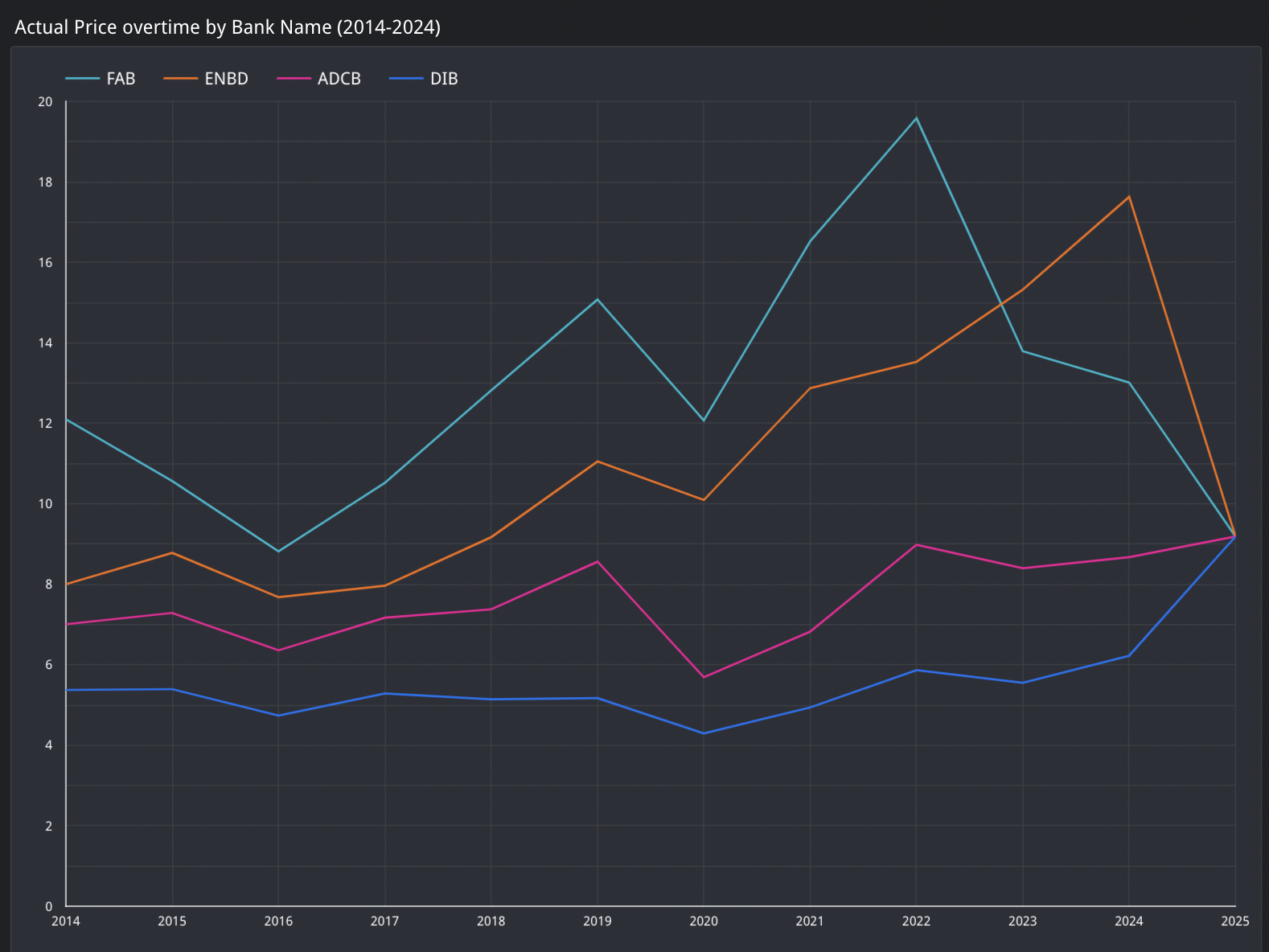The height and width of the screenshot is (952, 1269).
Task: Click the ADCB point at 2022
Action: [x=916, y=545]
